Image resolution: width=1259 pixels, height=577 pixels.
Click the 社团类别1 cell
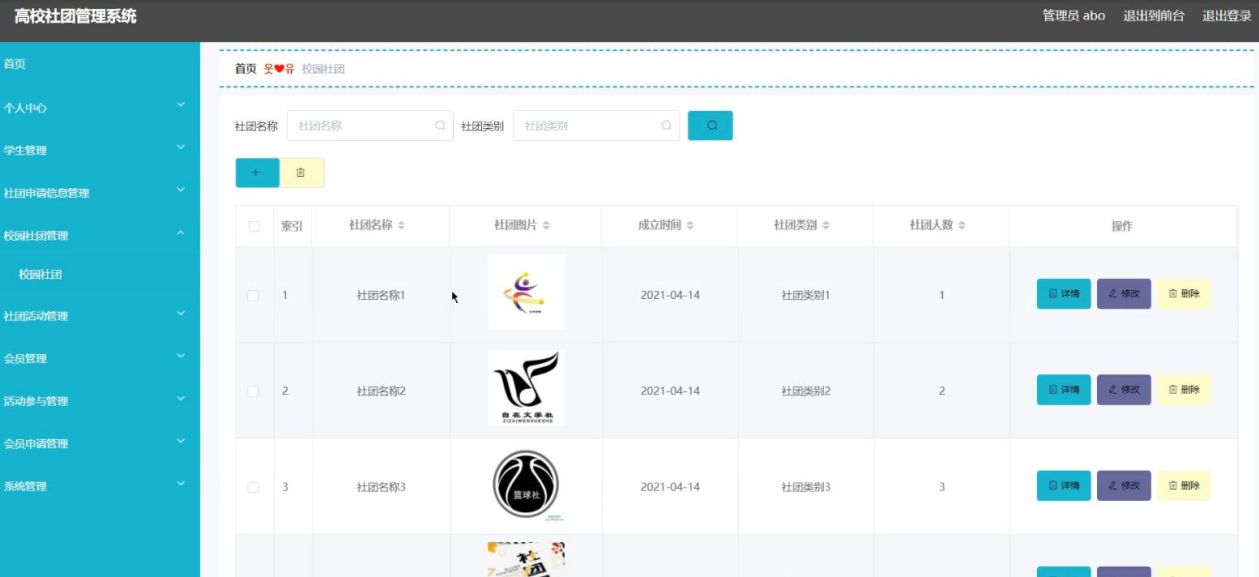point(805,295)
